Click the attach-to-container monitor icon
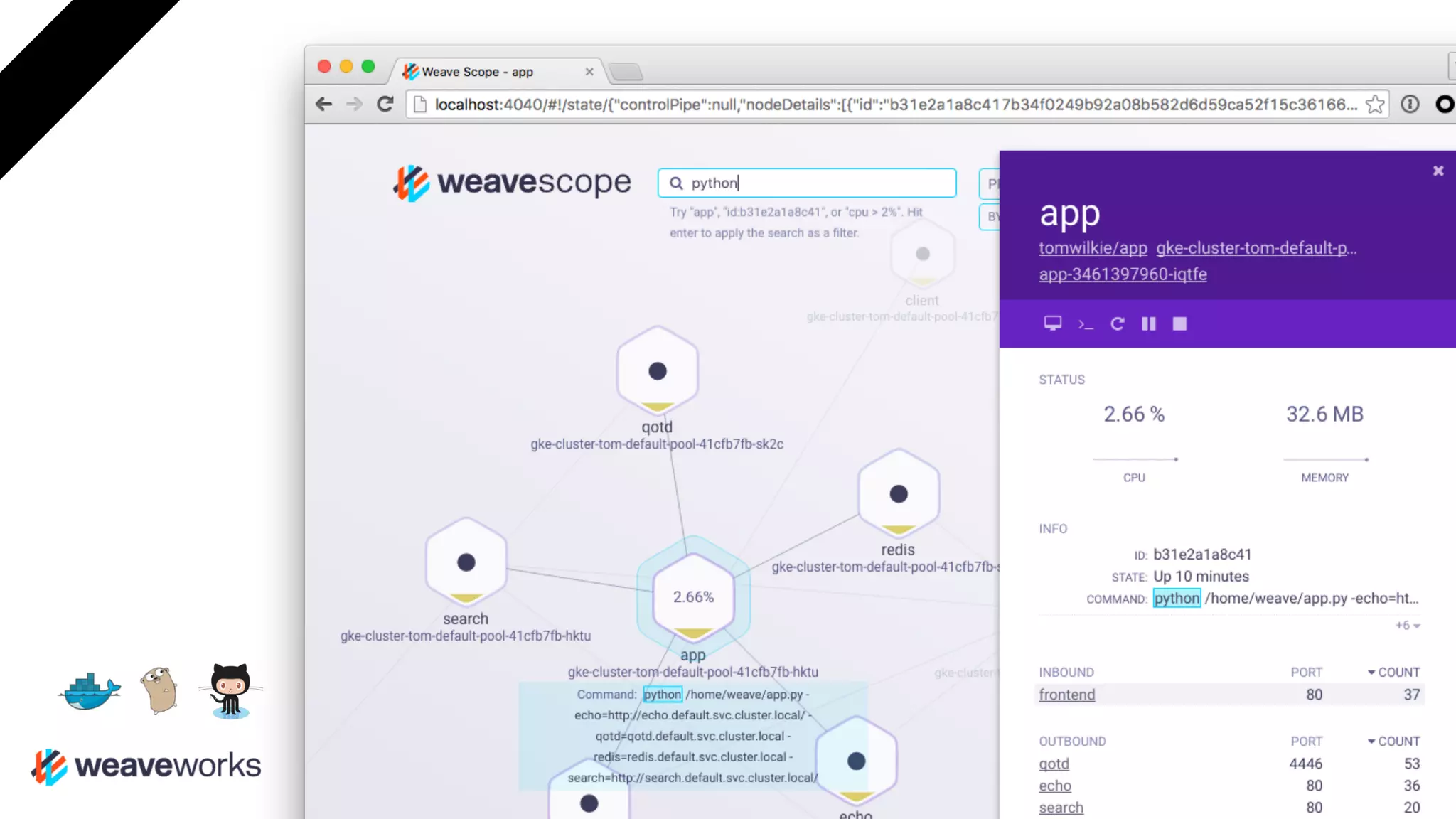Viewport: 1456px width, 819px height. pyautogui.click(x=1052, y=323)
